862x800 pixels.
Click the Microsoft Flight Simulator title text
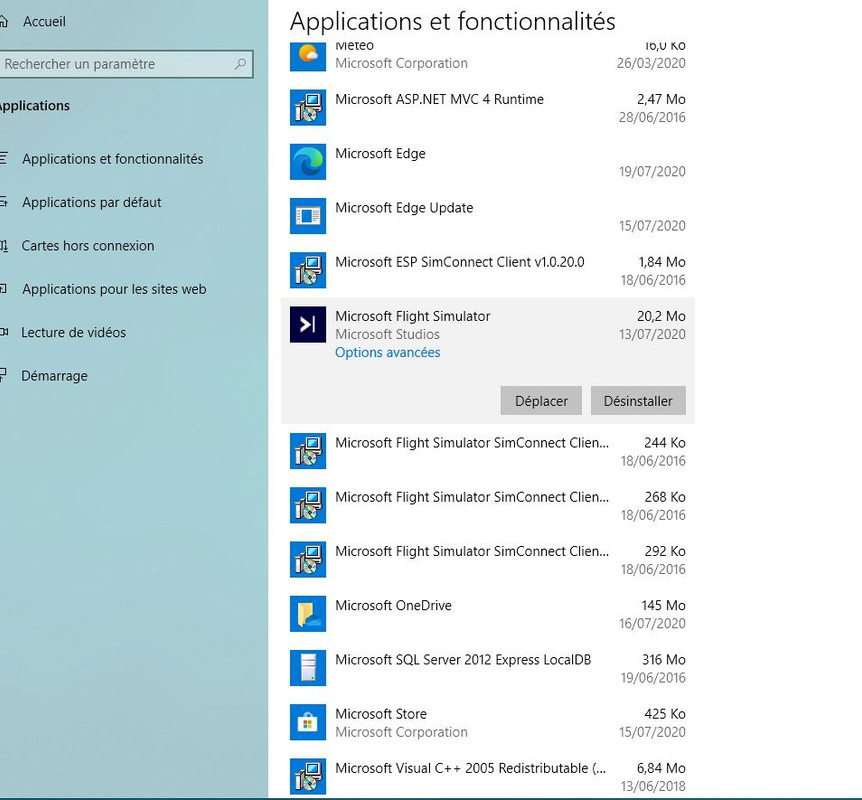pyautogui.click(x=413, y=316)
